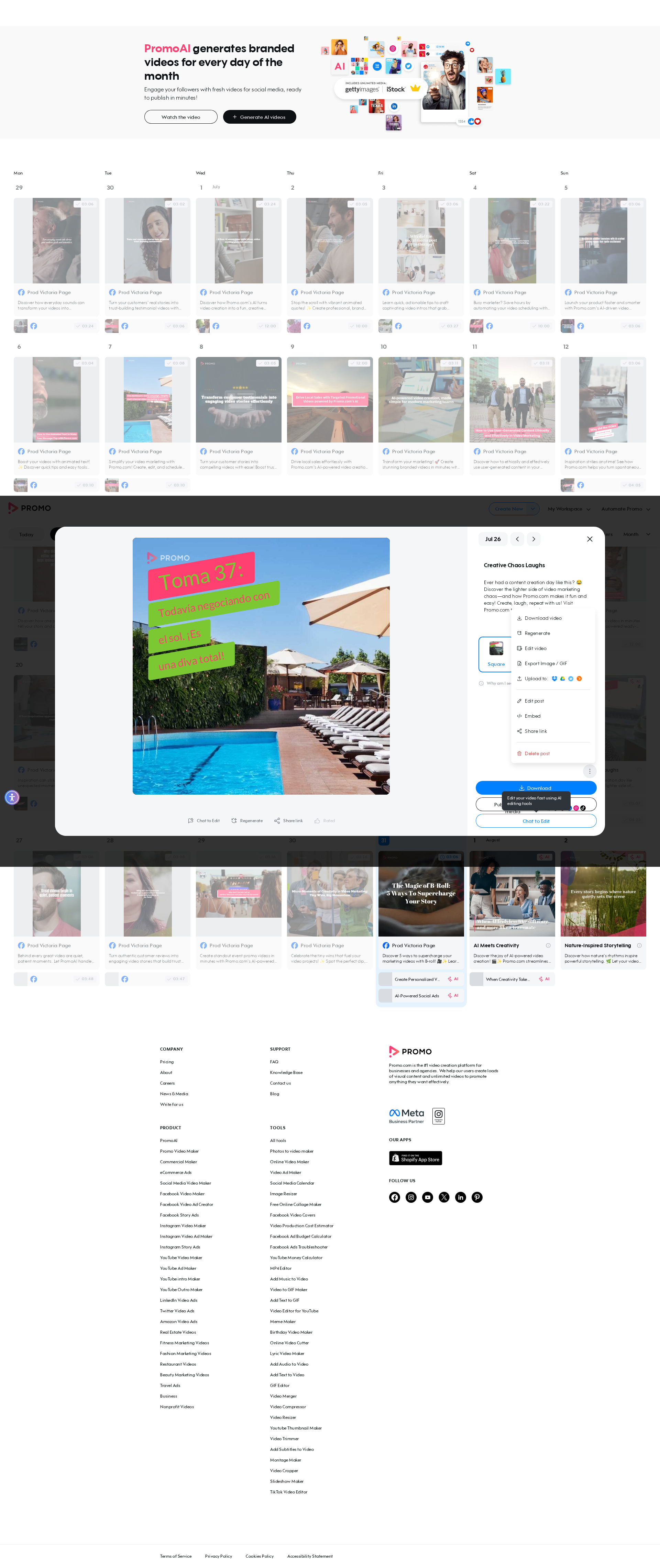This screenshot has height=1568, width=660.
Task: Open the Instagram icon under Follow Us
Action: pyautogui.click(x=411, y=1197)
